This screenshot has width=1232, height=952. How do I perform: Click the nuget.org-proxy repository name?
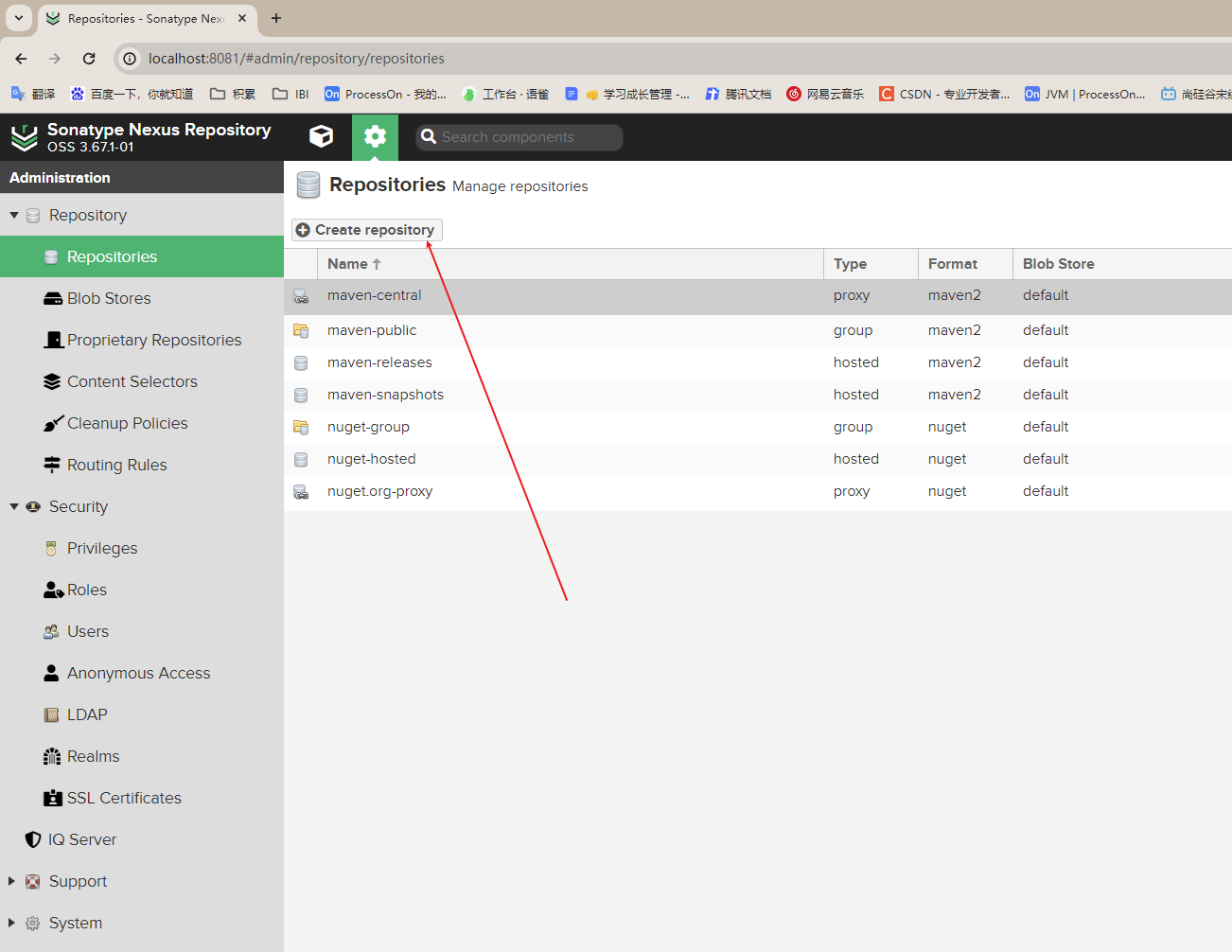click(379, 491)
